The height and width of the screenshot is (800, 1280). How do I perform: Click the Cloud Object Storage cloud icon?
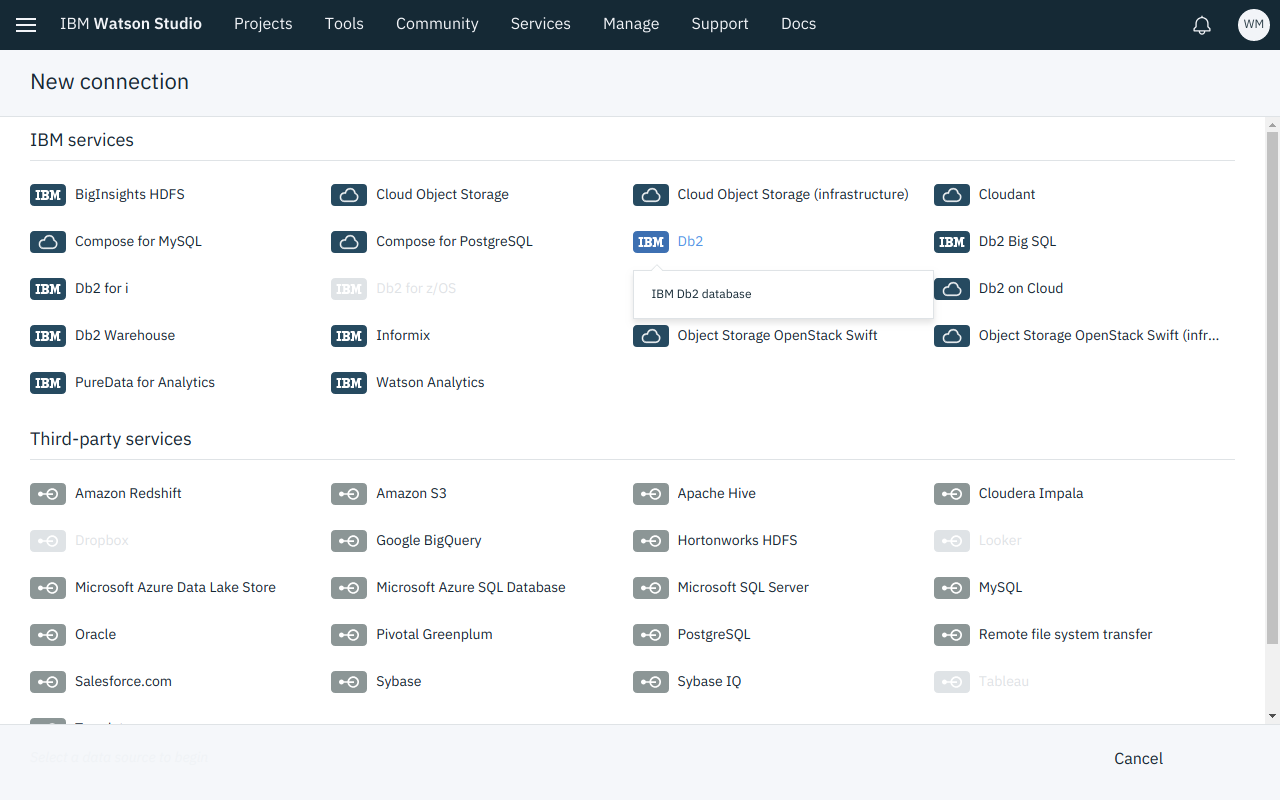click(x=349, y=195)
